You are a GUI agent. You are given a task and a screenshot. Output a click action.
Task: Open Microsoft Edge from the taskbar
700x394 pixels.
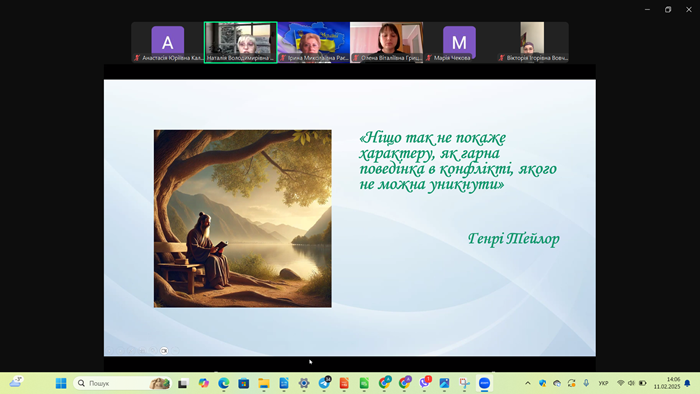tap(224, 383)
